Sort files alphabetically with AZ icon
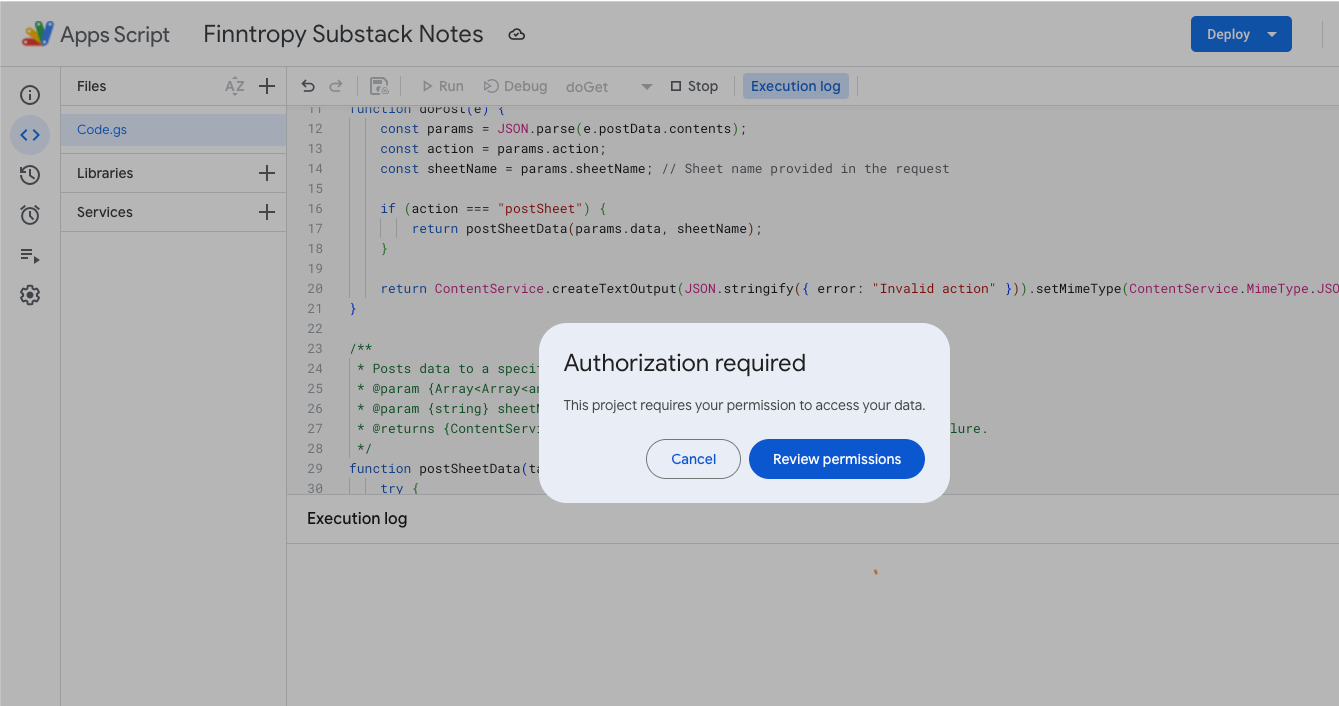Image resolution: width=1339 pixels, height=706 pixels. pos(234,86)
